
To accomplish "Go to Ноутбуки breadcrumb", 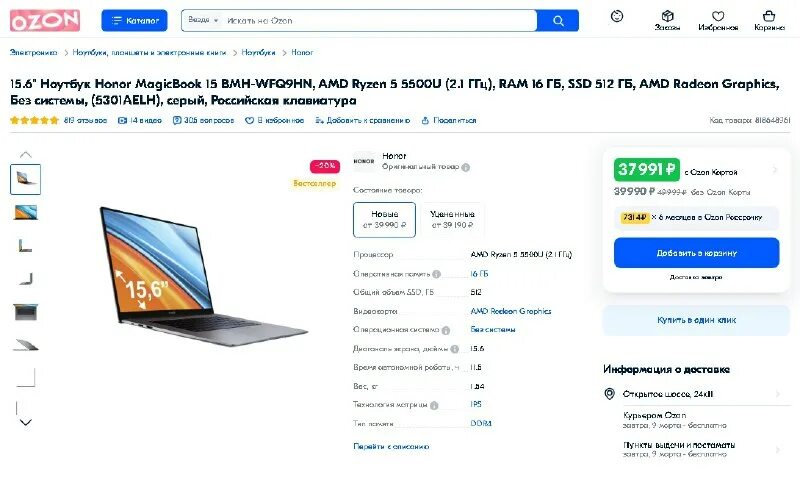I will click(258, 52).
